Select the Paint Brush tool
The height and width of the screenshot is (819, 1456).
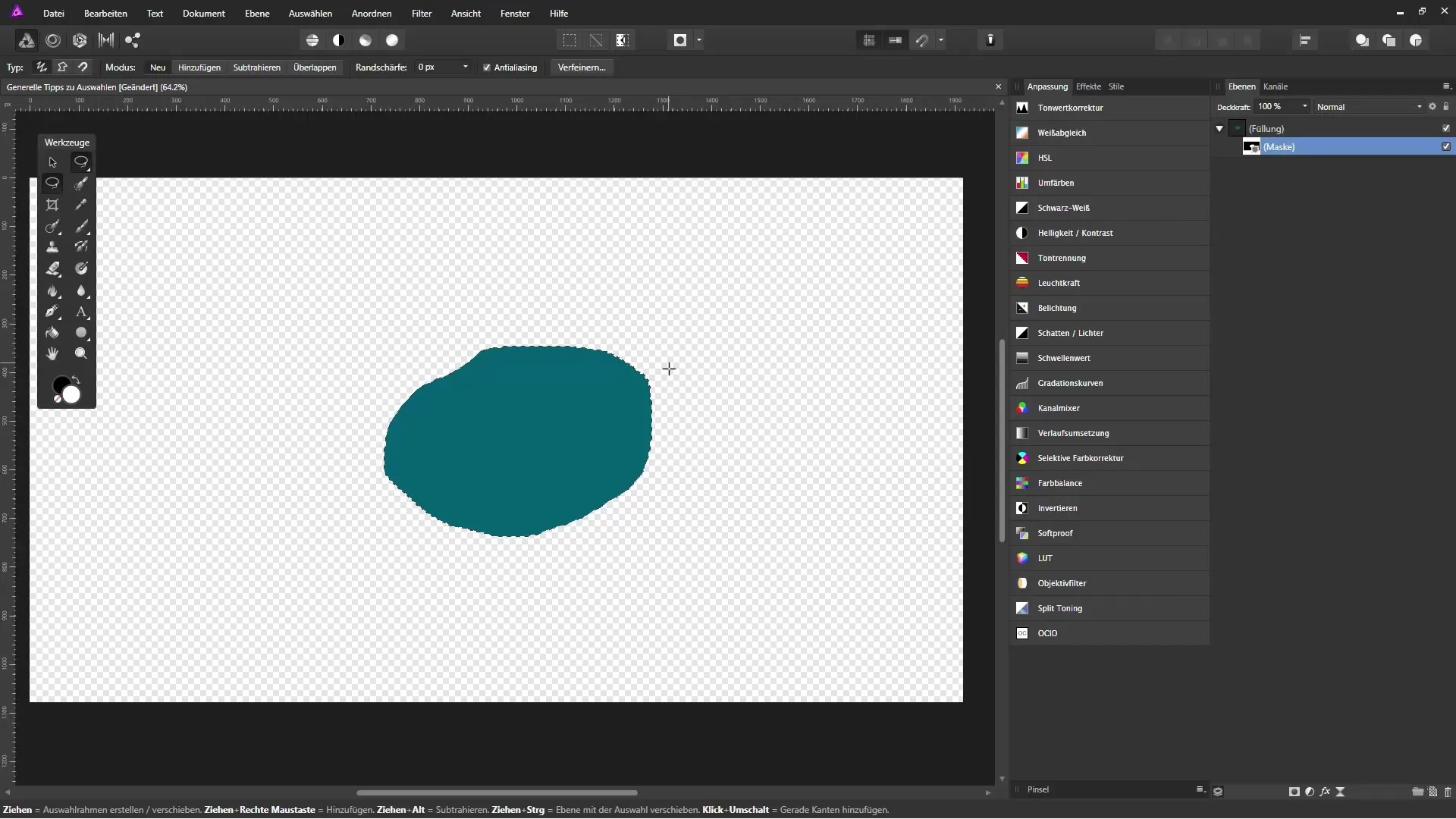[81, 226]
